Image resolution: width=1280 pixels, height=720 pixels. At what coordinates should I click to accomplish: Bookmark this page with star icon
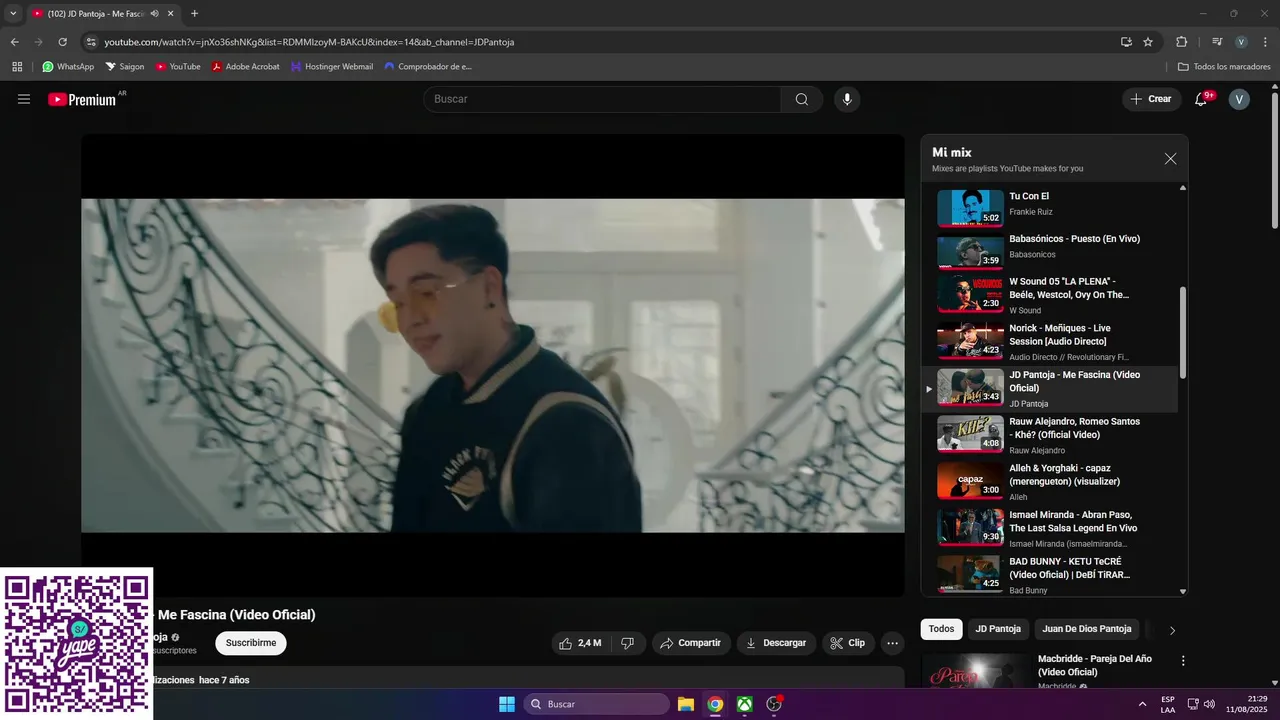(1148, 42)
